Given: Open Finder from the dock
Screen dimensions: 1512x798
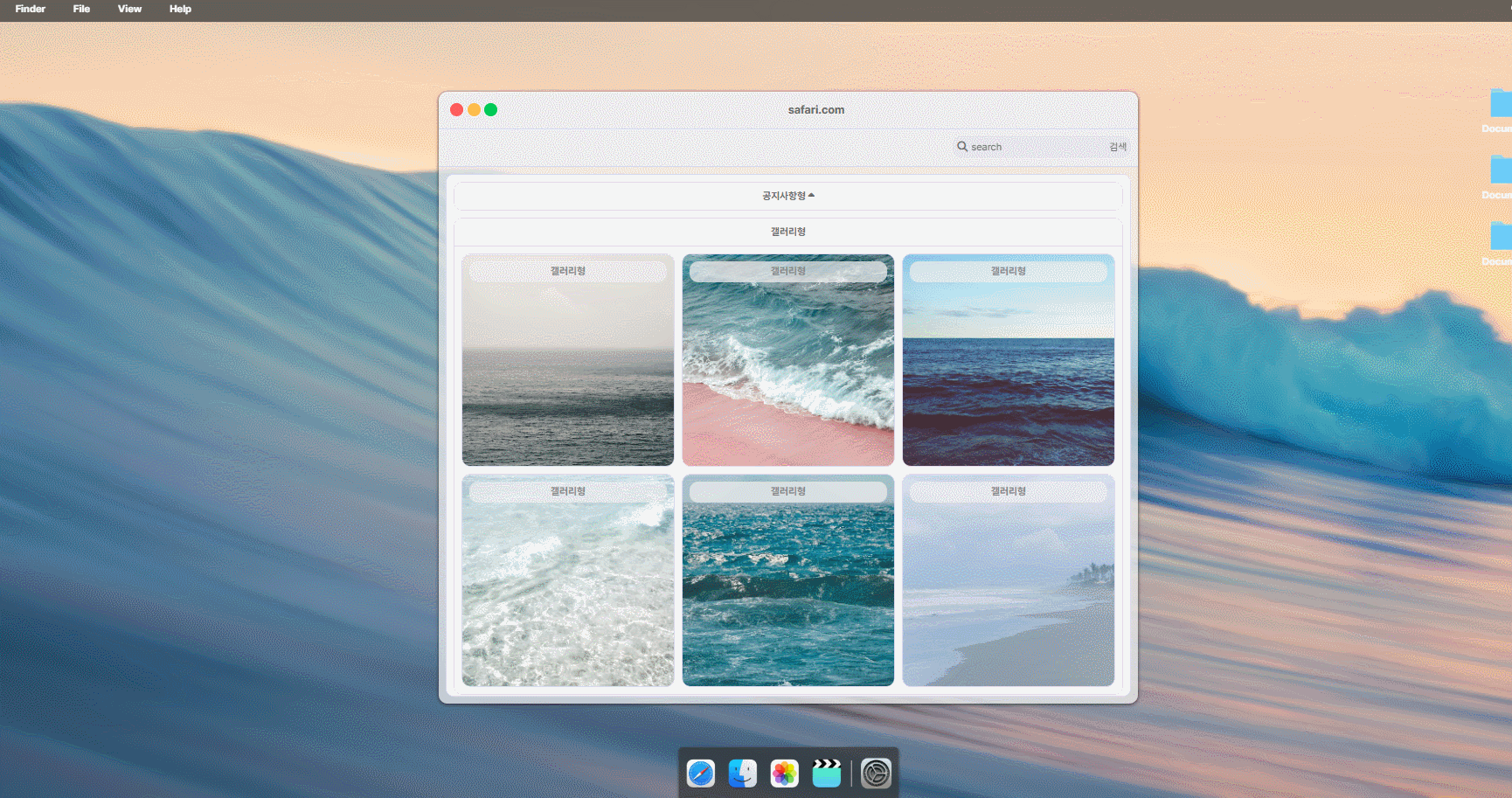Looking at the screenshot, I should [x=743, y=774].
